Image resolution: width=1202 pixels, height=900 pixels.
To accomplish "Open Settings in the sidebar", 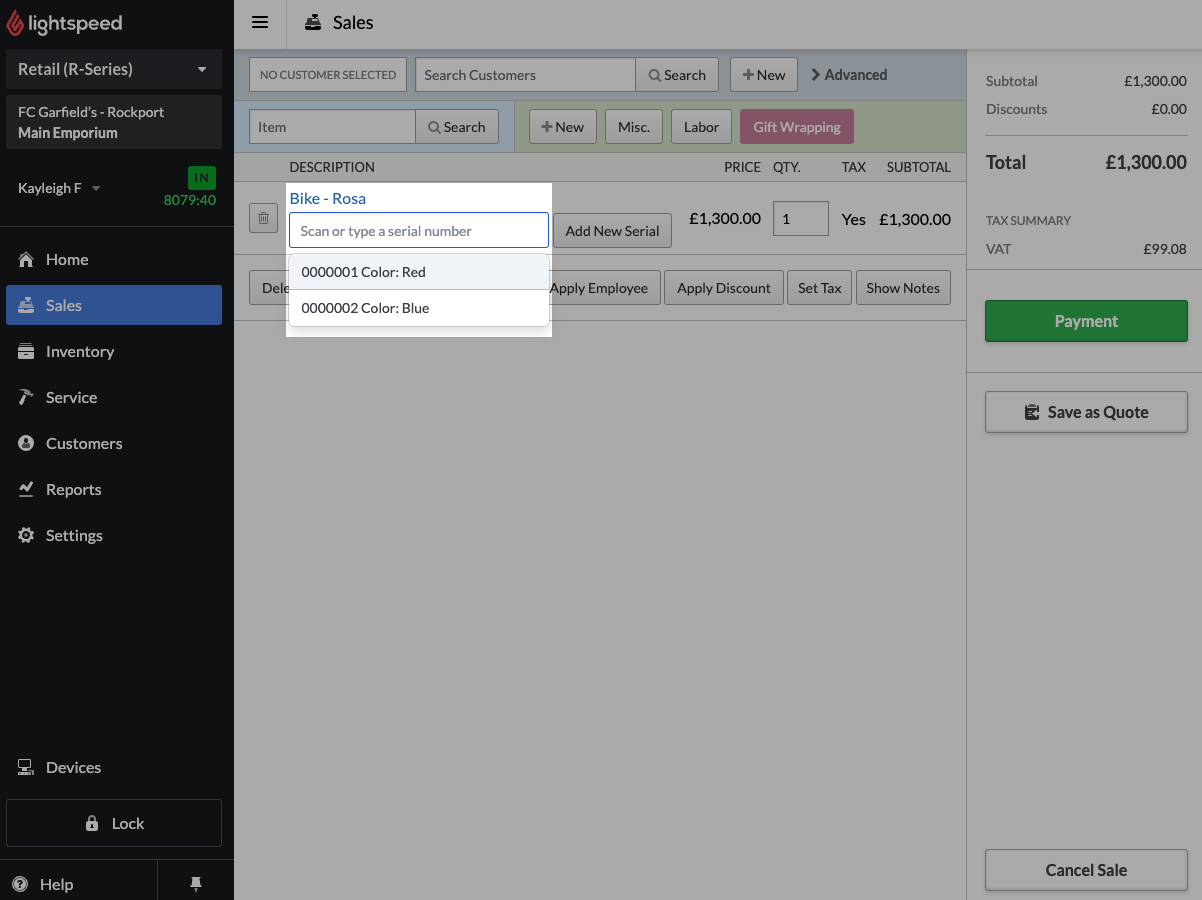I will click(x=114, y=535).
